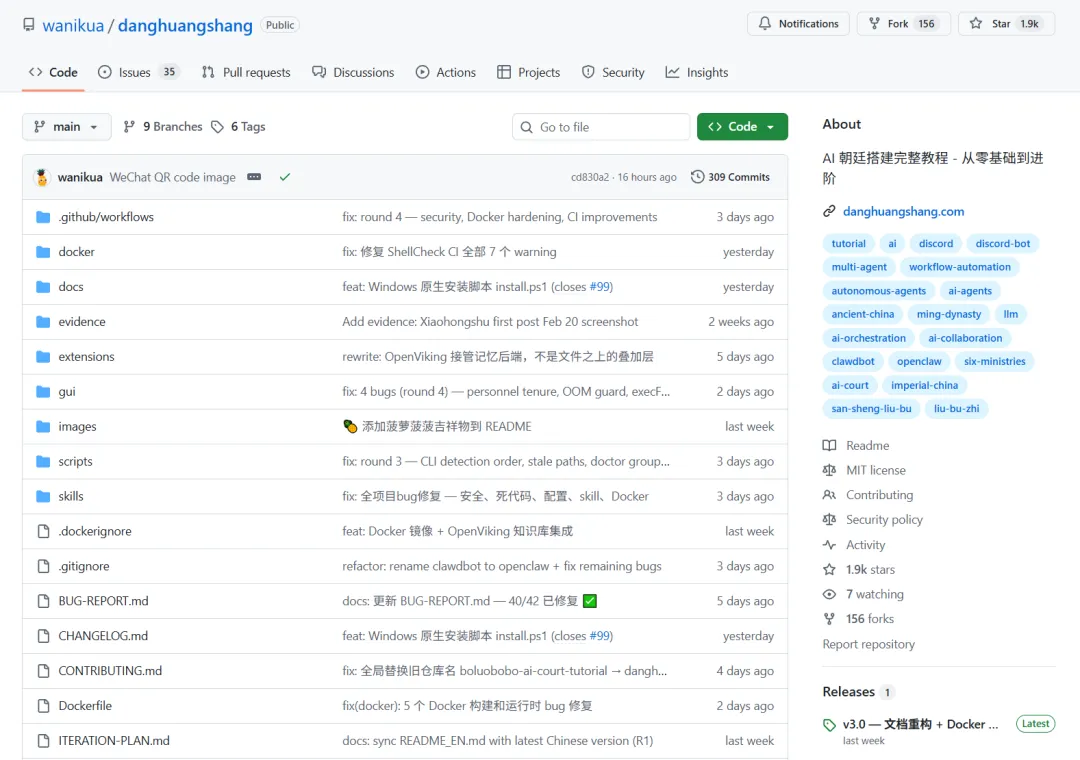Viewport: 1080px width, 760px height.
Task: Click the MIT license scale icon
Action: pyautogui.click(x=829, y=470)
